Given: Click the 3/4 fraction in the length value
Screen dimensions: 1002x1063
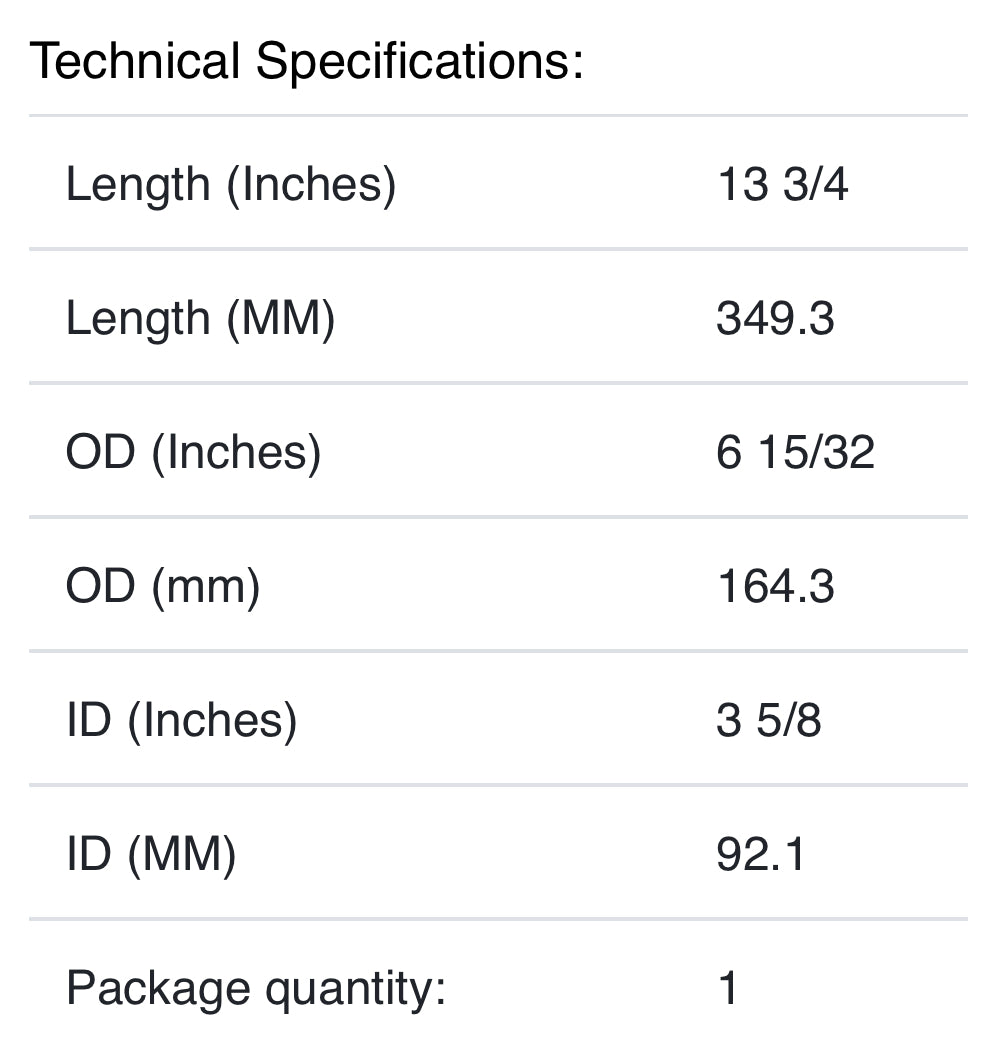Looking at the screenshot, I should (x=815, y=185).
